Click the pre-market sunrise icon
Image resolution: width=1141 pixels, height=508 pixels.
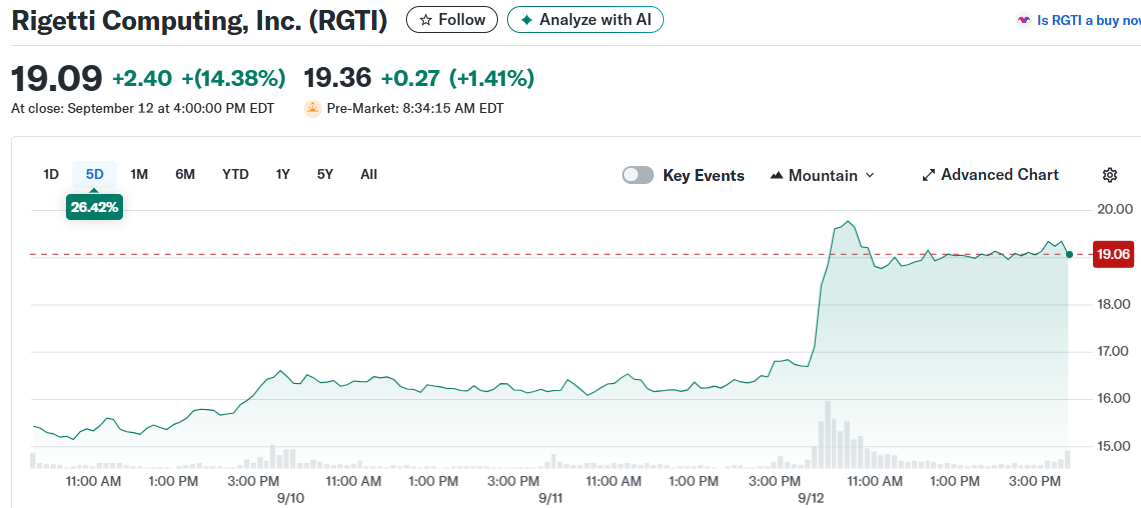(x=312, y=108)
